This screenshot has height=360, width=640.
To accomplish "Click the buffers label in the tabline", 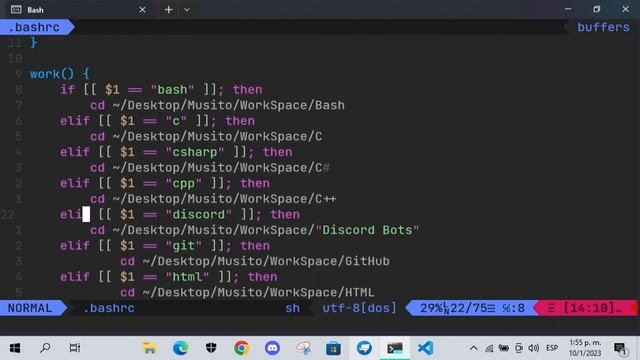I will click(603, 27).
